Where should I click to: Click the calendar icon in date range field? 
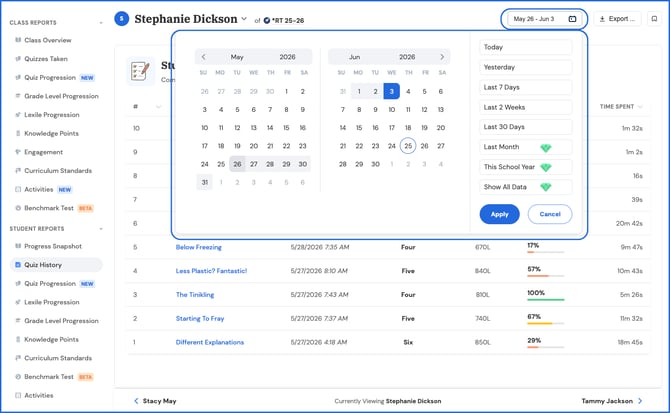point(572,19)
